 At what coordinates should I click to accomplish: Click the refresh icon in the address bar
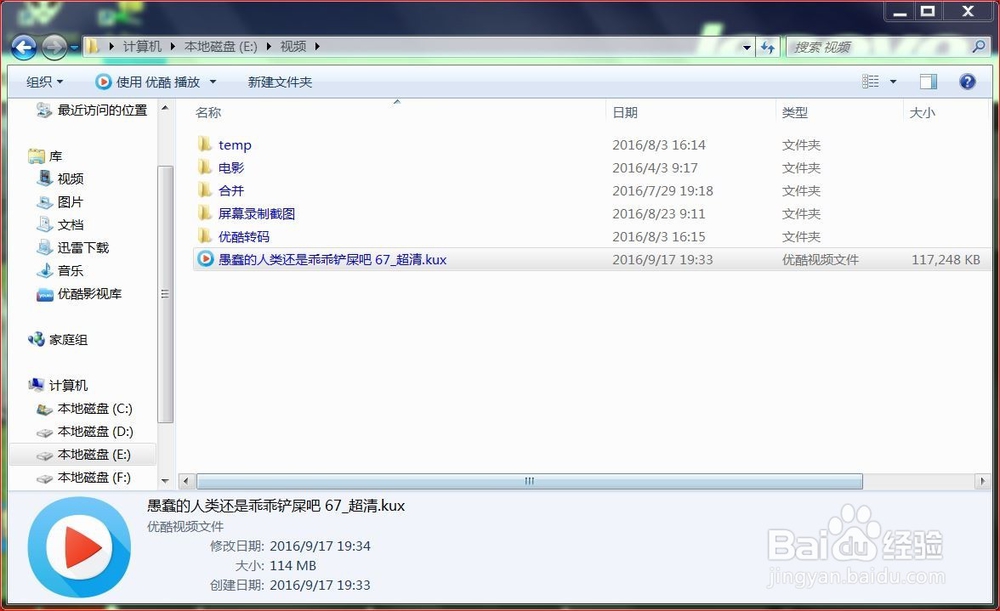tap(769, 46)
